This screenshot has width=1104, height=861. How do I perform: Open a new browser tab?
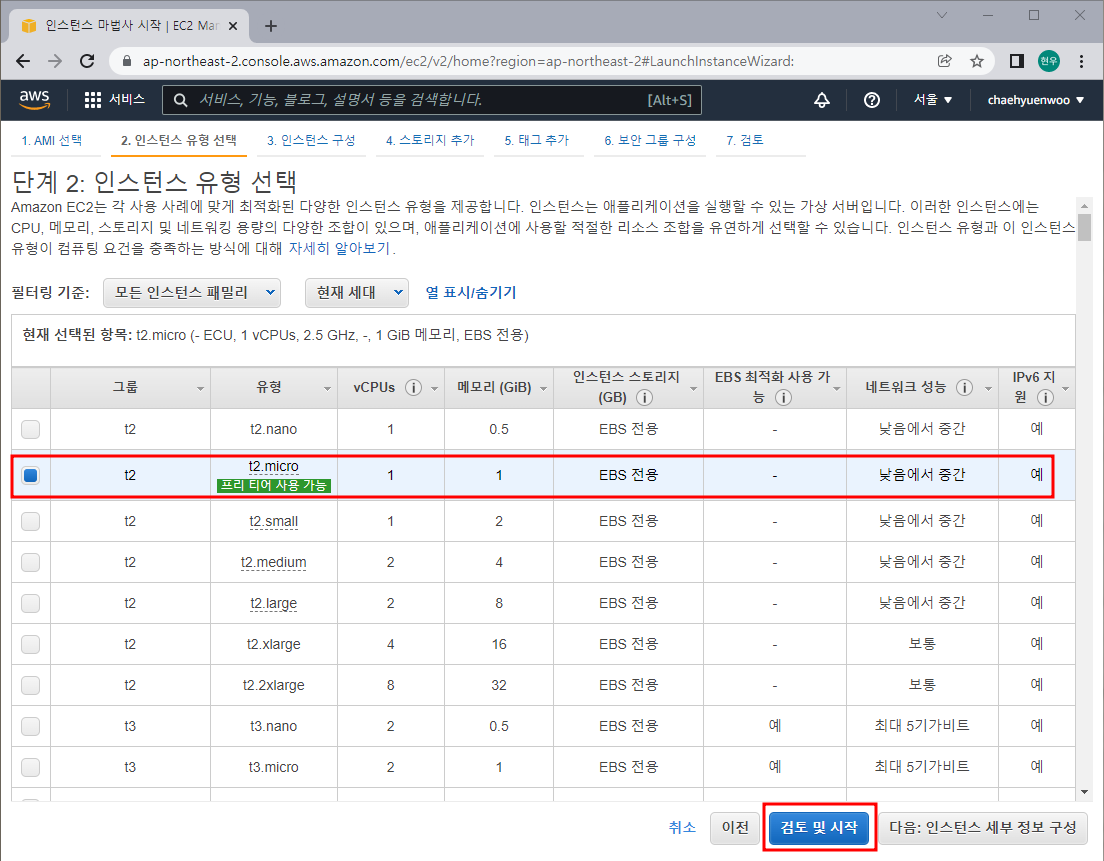[270, 26]
